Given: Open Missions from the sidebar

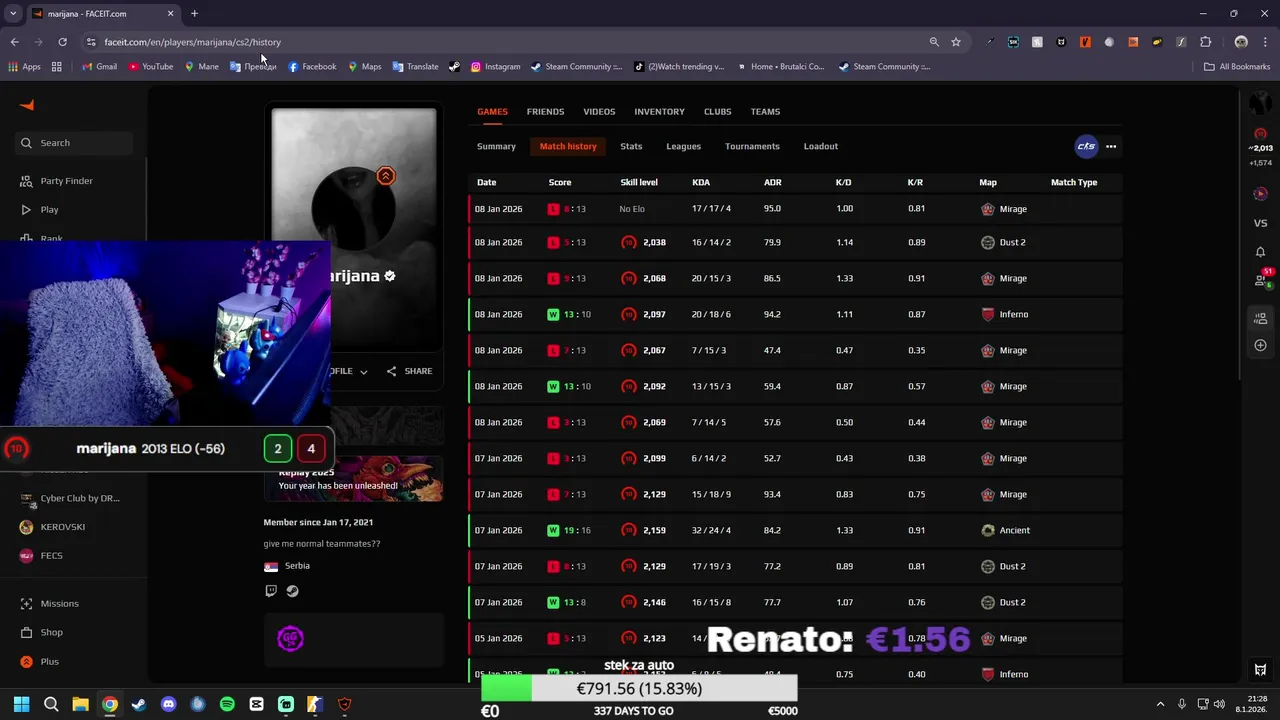Looking at the screenshot, I should click(x=49, y=604).
